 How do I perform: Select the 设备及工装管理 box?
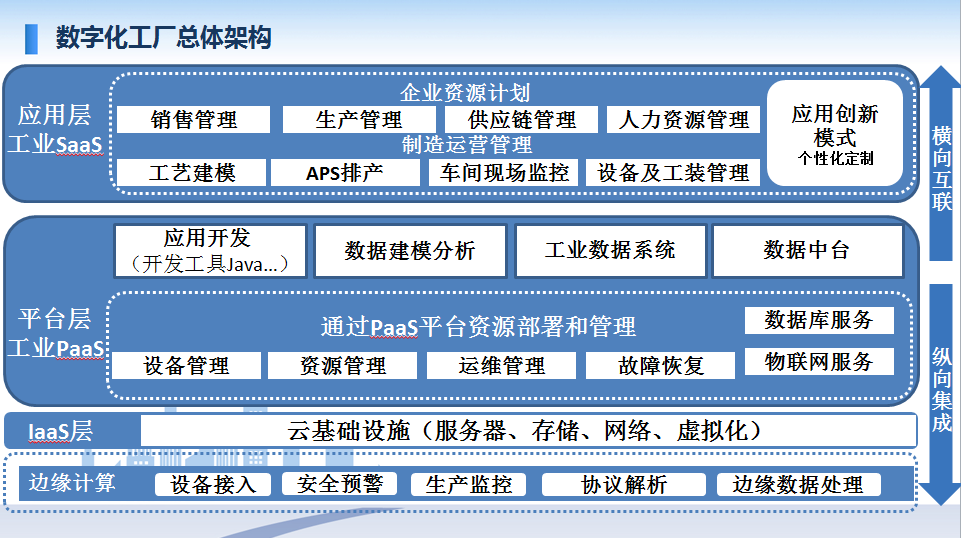pyautogui.click(x=673, y=173)
